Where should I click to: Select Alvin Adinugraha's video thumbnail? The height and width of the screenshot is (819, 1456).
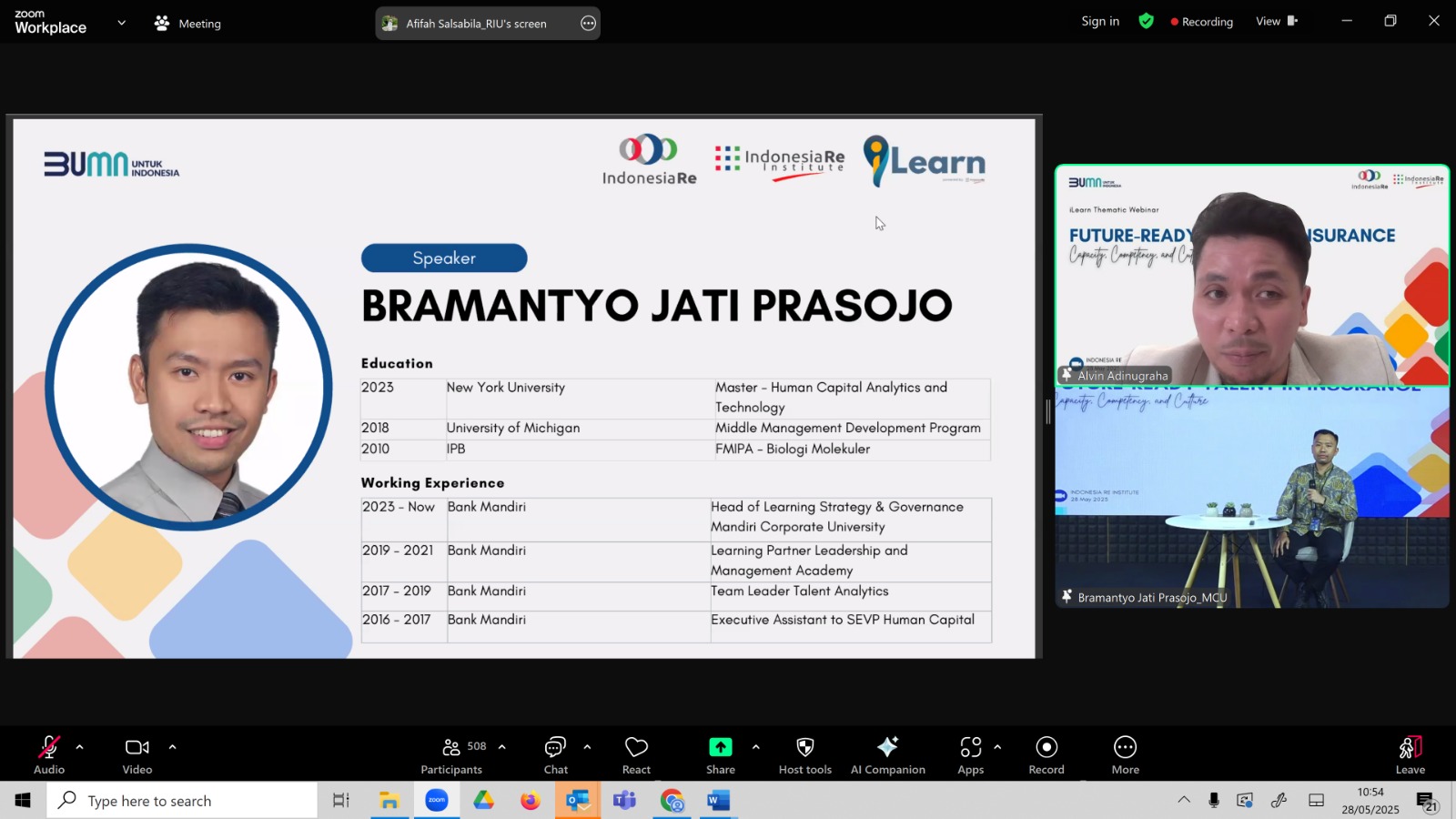pos(1252,275)
